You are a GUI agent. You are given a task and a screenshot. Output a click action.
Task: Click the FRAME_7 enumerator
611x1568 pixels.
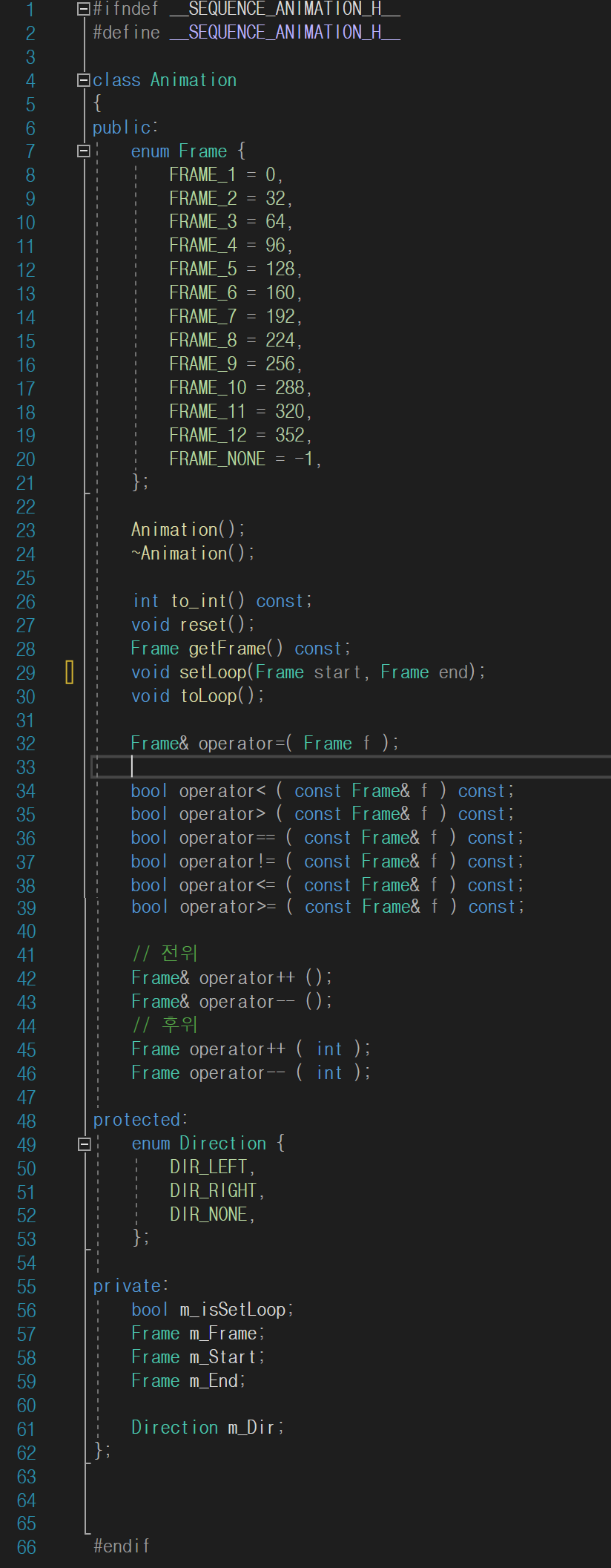pyautogui.click(x=202, y=317)
